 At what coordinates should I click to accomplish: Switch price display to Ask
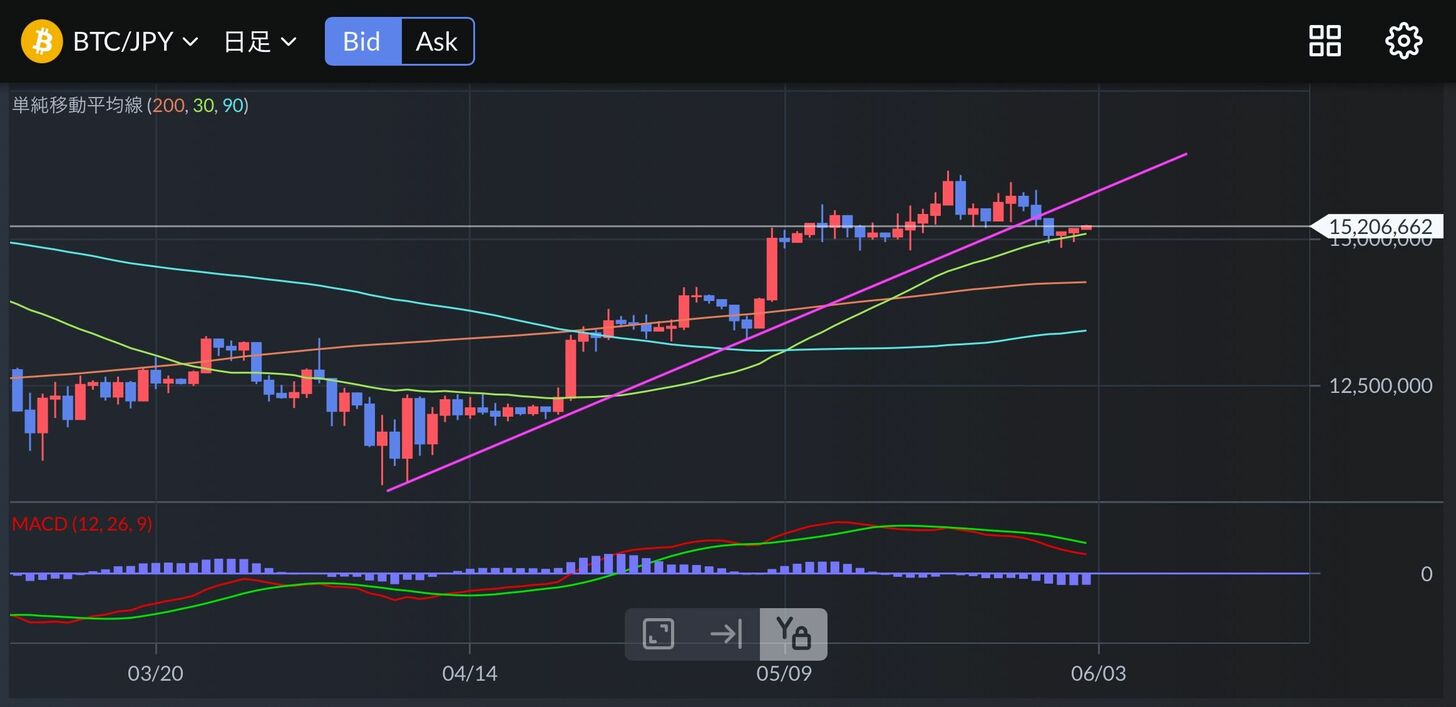point(437,42)
